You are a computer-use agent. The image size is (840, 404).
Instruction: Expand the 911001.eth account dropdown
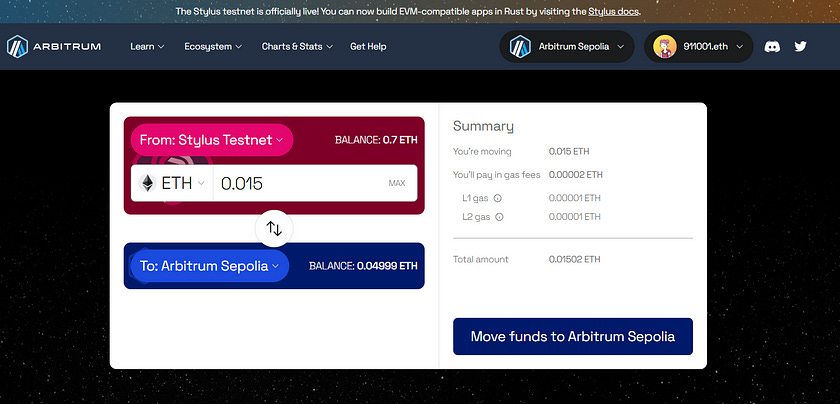699,47
